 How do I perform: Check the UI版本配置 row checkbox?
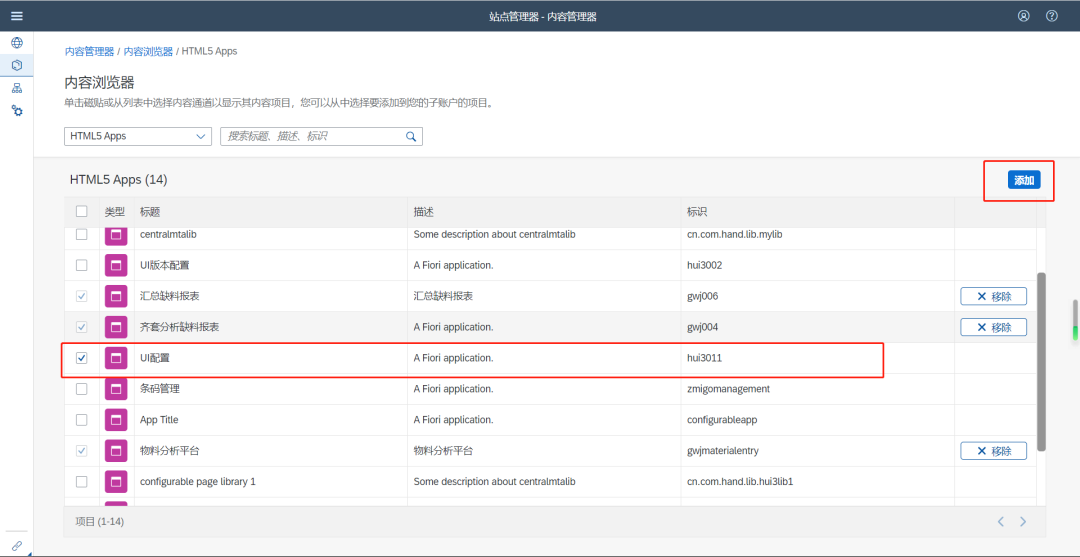point(81,265)
